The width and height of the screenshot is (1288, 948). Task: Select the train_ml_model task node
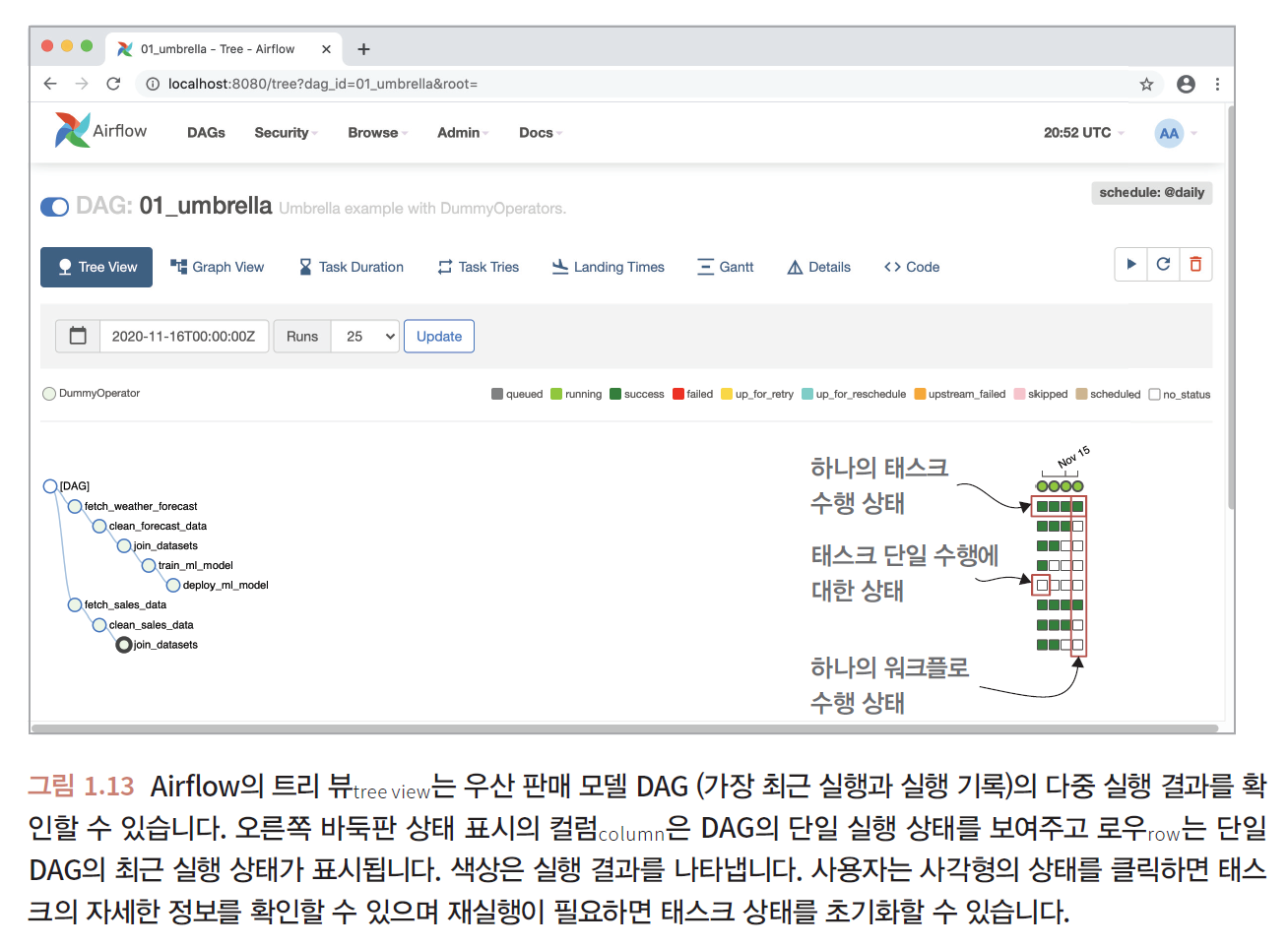[149, 565]
